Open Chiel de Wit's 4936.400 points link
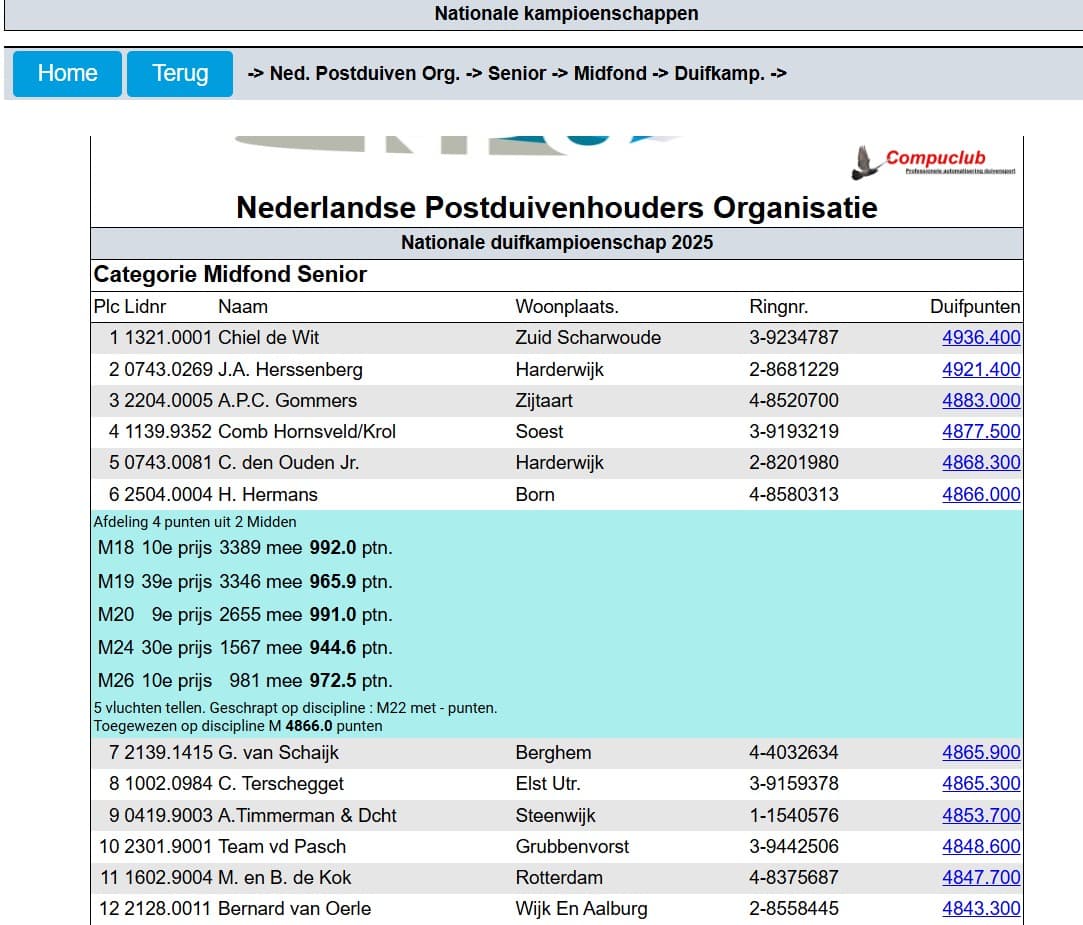Viewport: 1083px width, 925px height. 980,338
